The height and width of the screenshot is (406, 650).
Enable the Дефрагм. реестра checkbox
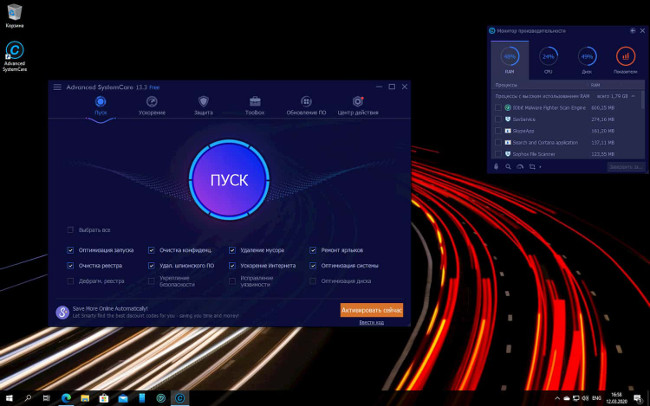click(70, 281)
